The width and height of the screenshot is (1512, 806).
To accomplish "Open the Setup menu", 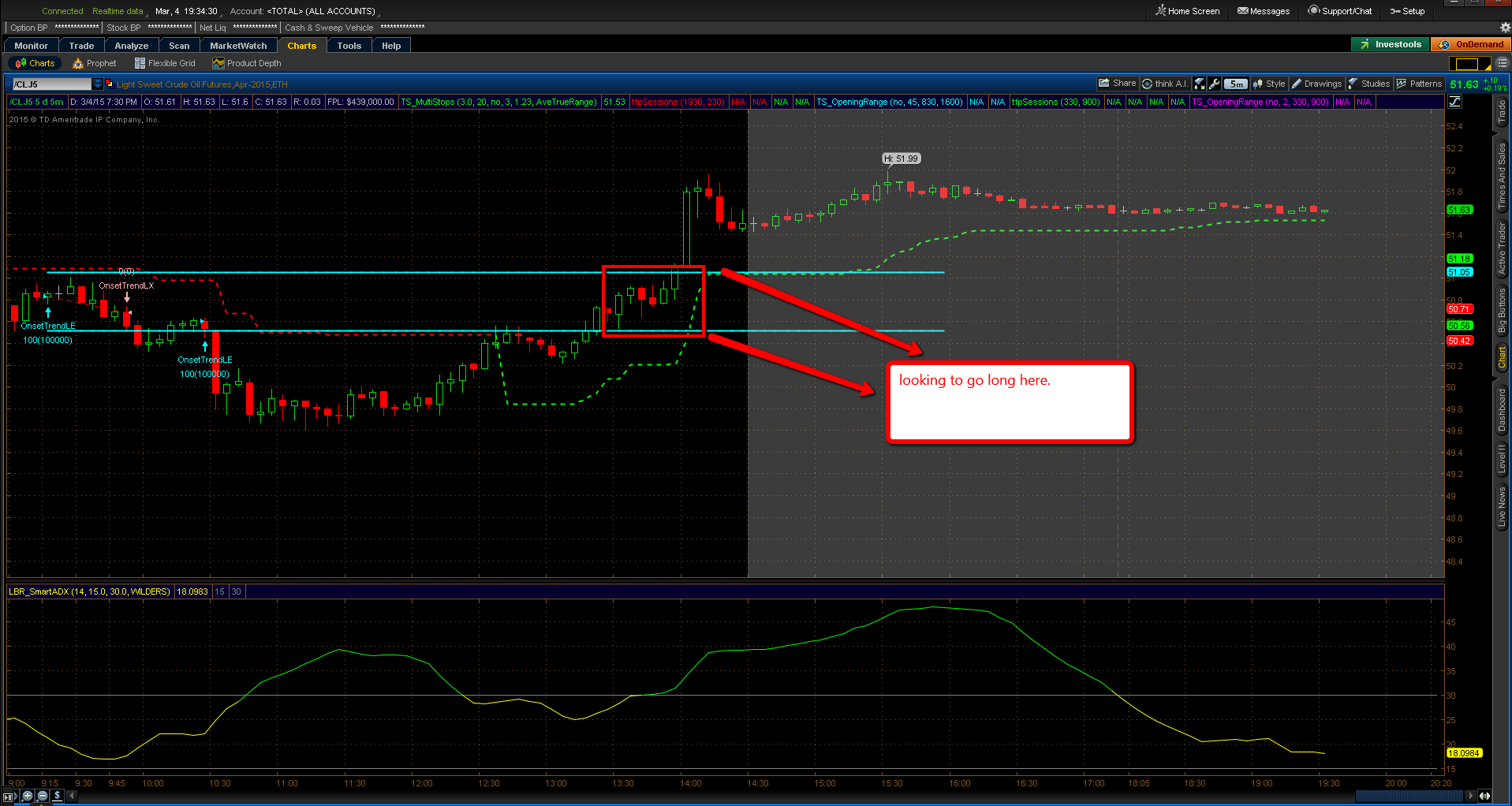I will click(1407, 11).
